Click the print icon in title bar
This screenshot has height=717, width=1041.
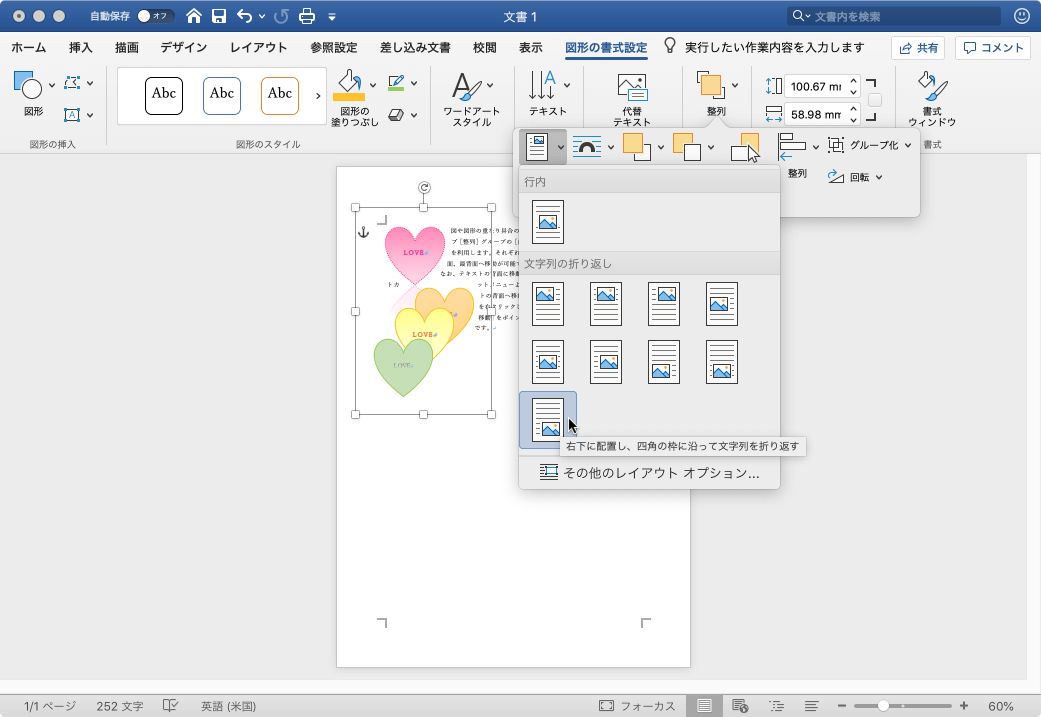(307, 16)
